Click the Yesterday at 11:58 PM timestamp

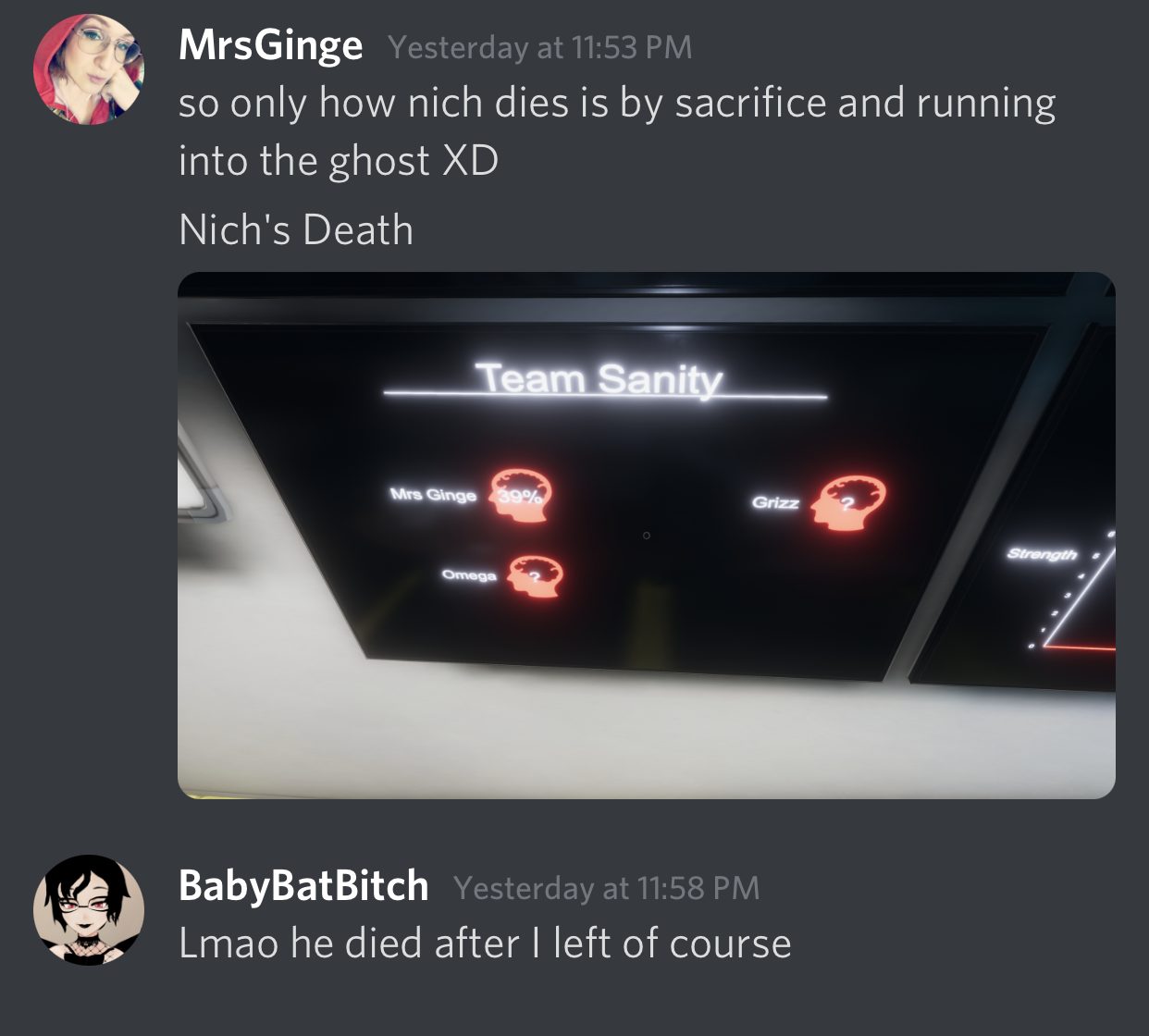click(x=607, y=888)
